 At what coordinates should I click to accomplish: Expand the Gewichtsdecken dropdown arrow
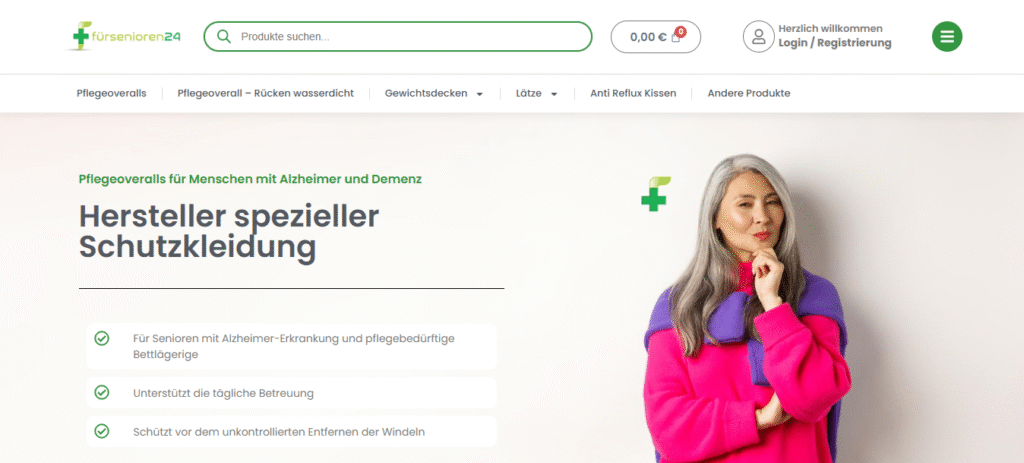pos(479,94)
